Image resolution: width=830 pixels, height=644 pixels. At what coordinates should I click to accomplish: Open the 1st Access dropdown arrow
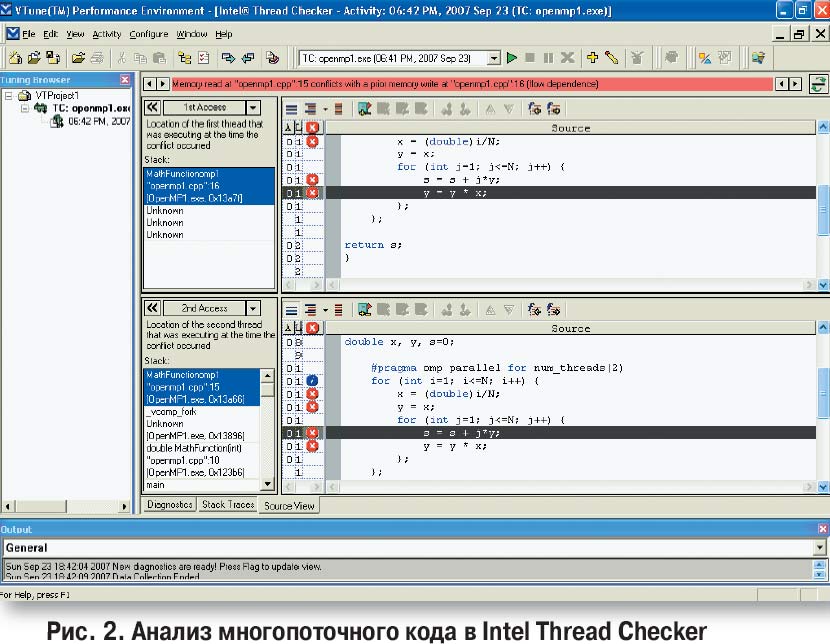point(253,107)
